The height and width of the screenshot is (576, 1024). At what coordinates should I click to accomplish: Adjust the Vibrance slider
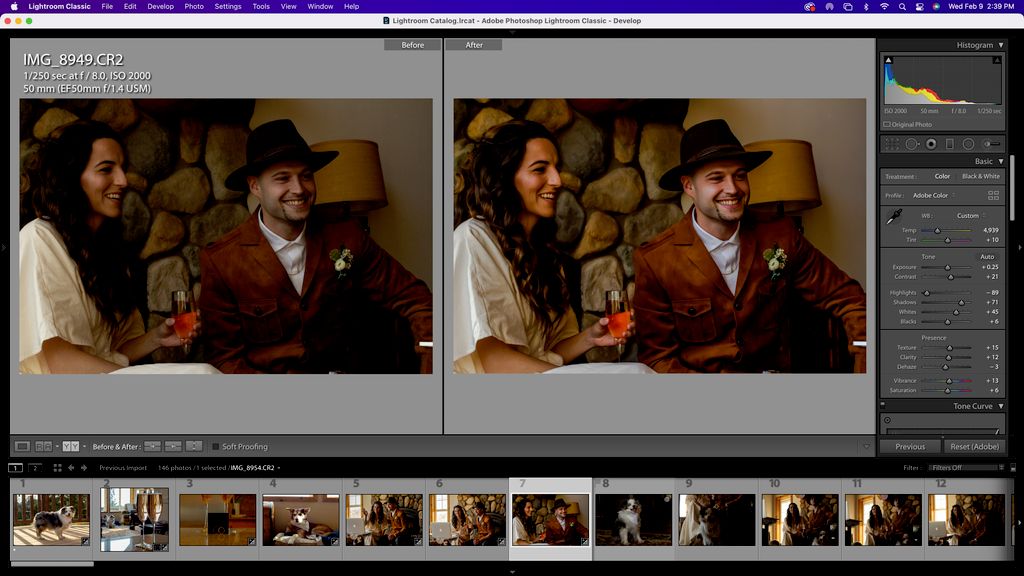(947, 381)
